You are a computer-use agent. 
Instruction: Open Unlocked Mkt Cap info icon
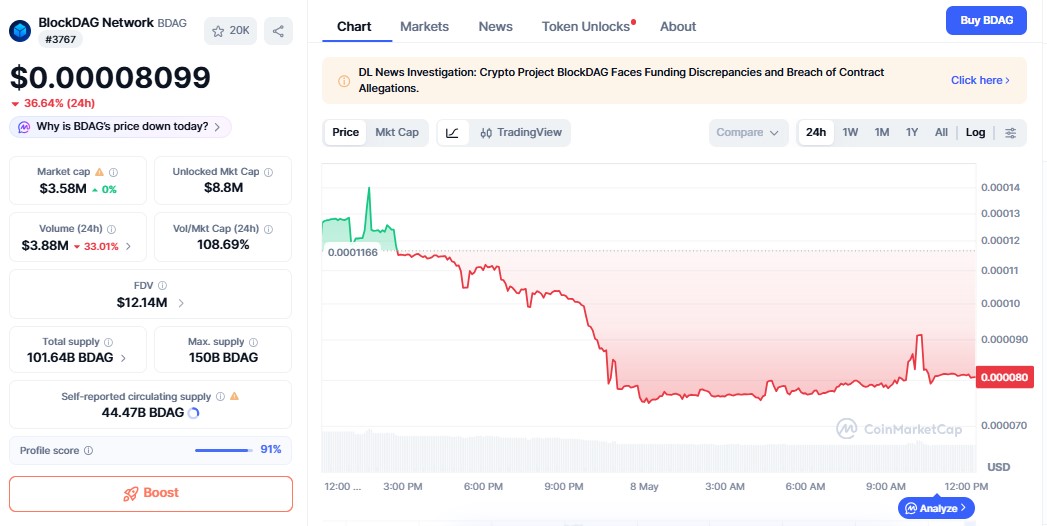(x=268, y=172)
